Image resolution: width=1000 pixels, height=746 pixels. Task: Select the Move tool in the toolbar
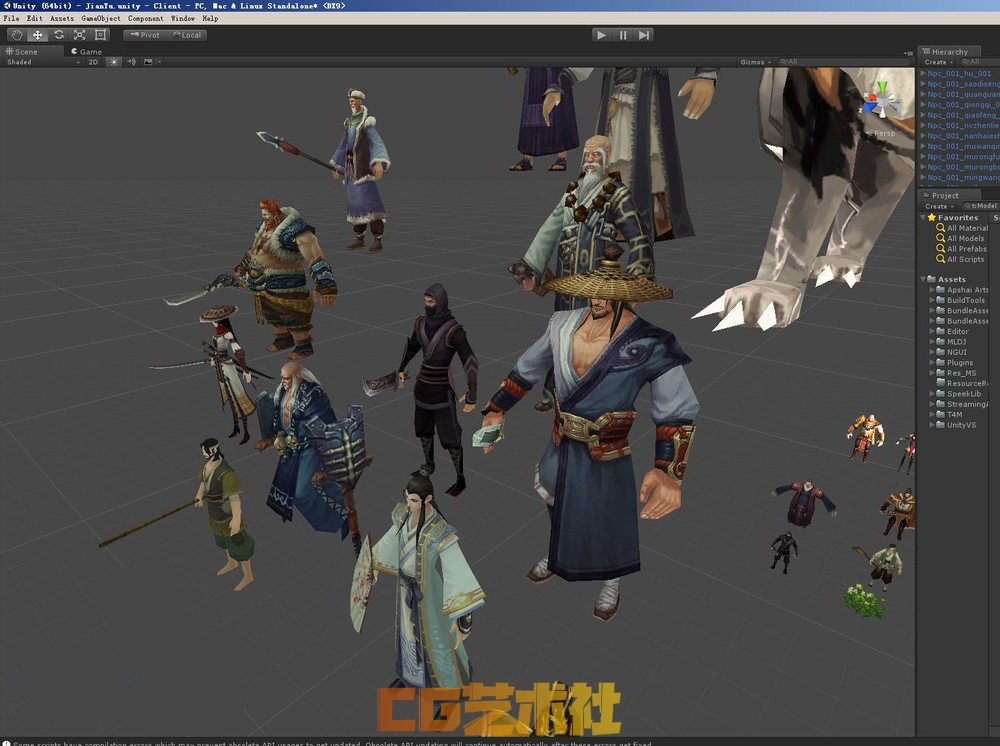(38, 35)
